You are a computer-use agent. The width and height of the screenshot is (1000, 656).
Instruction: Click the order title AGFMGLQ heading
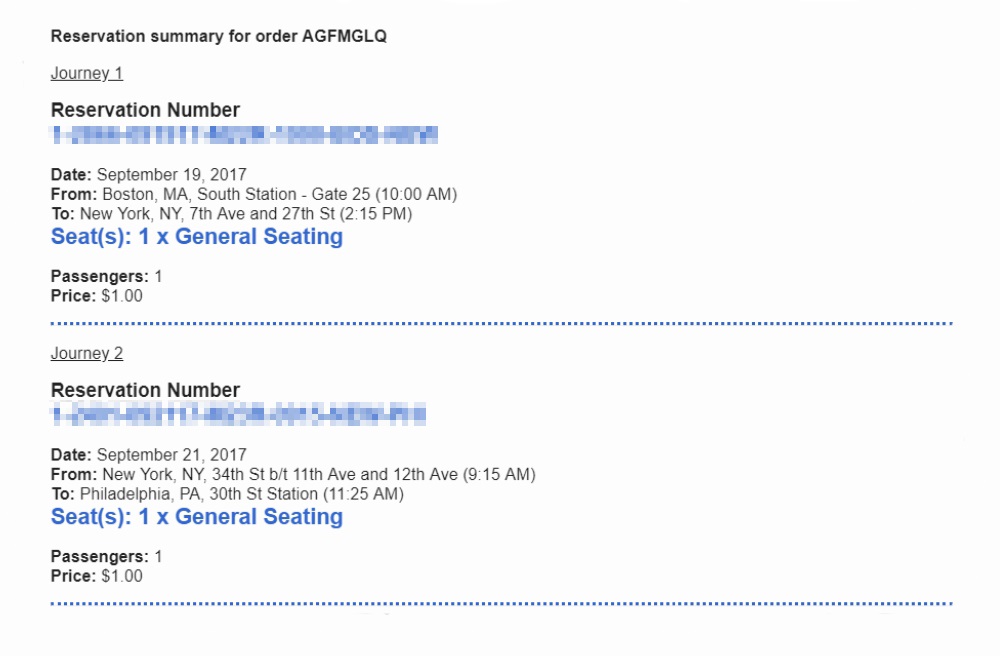[x=219, y=36]
